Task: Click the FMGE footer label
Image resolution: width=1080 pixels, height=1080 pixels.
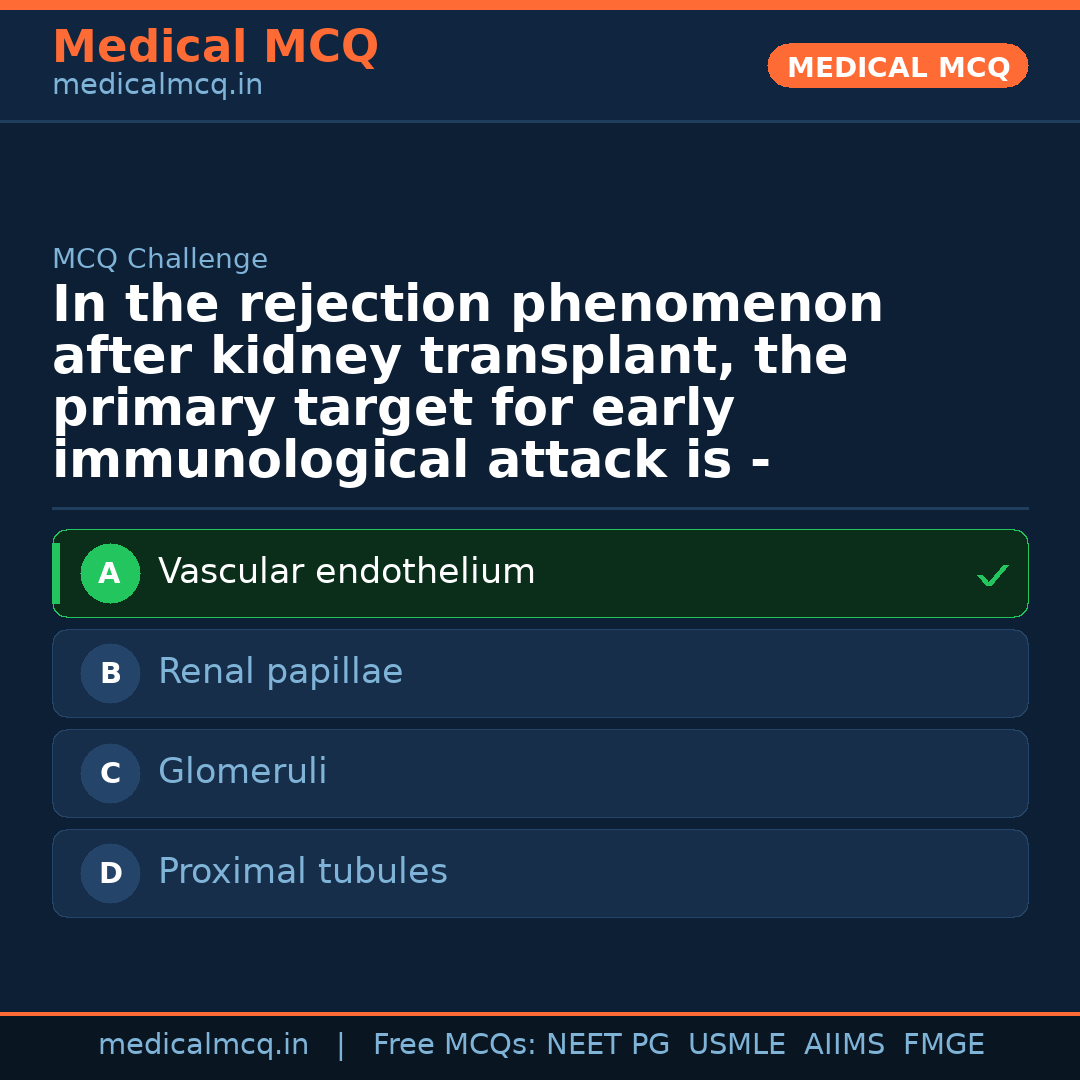Action: pyautogui.click(x=943, y=1045)
